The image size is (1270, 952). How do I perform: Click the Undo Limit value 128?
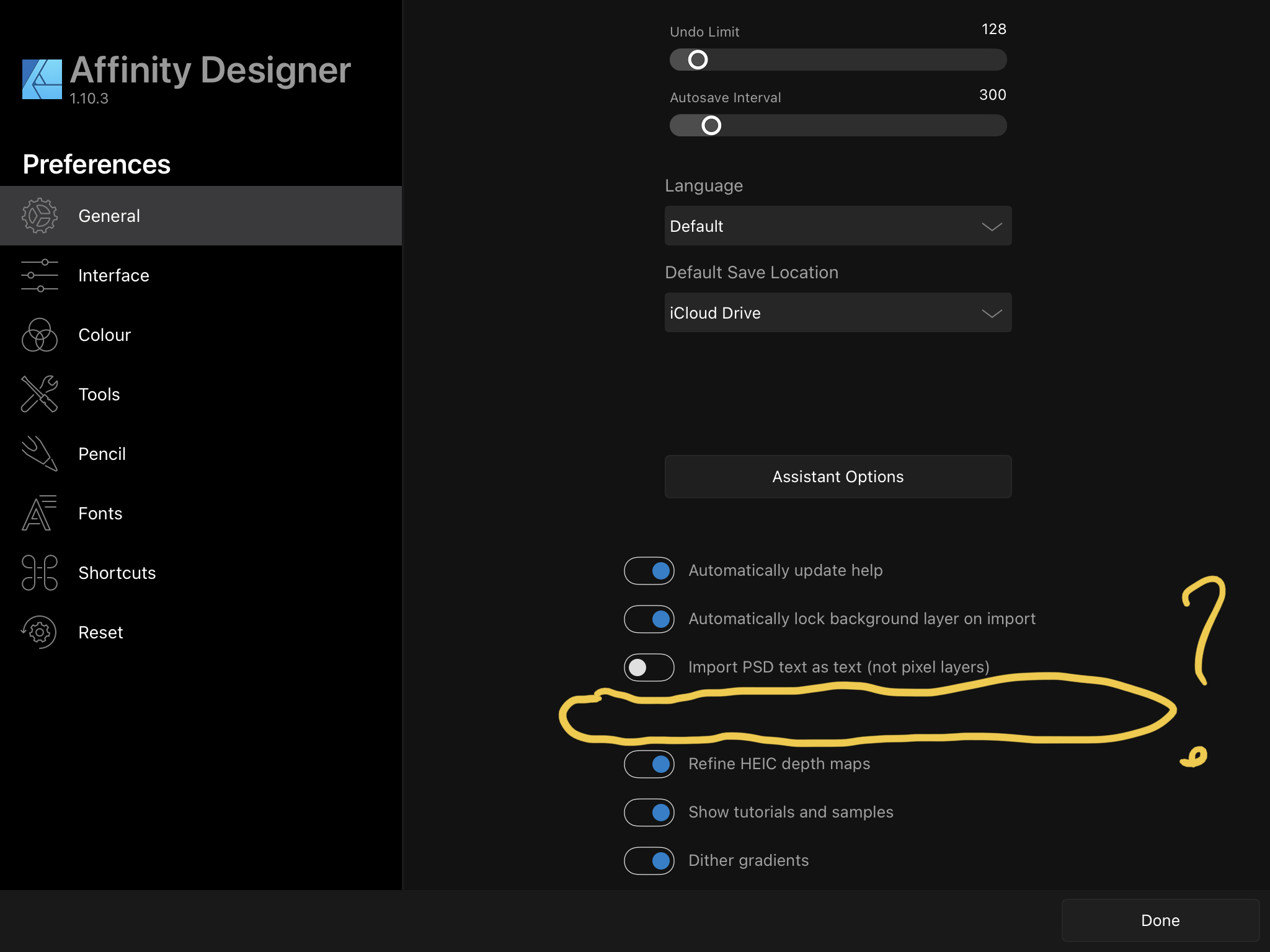994,29
